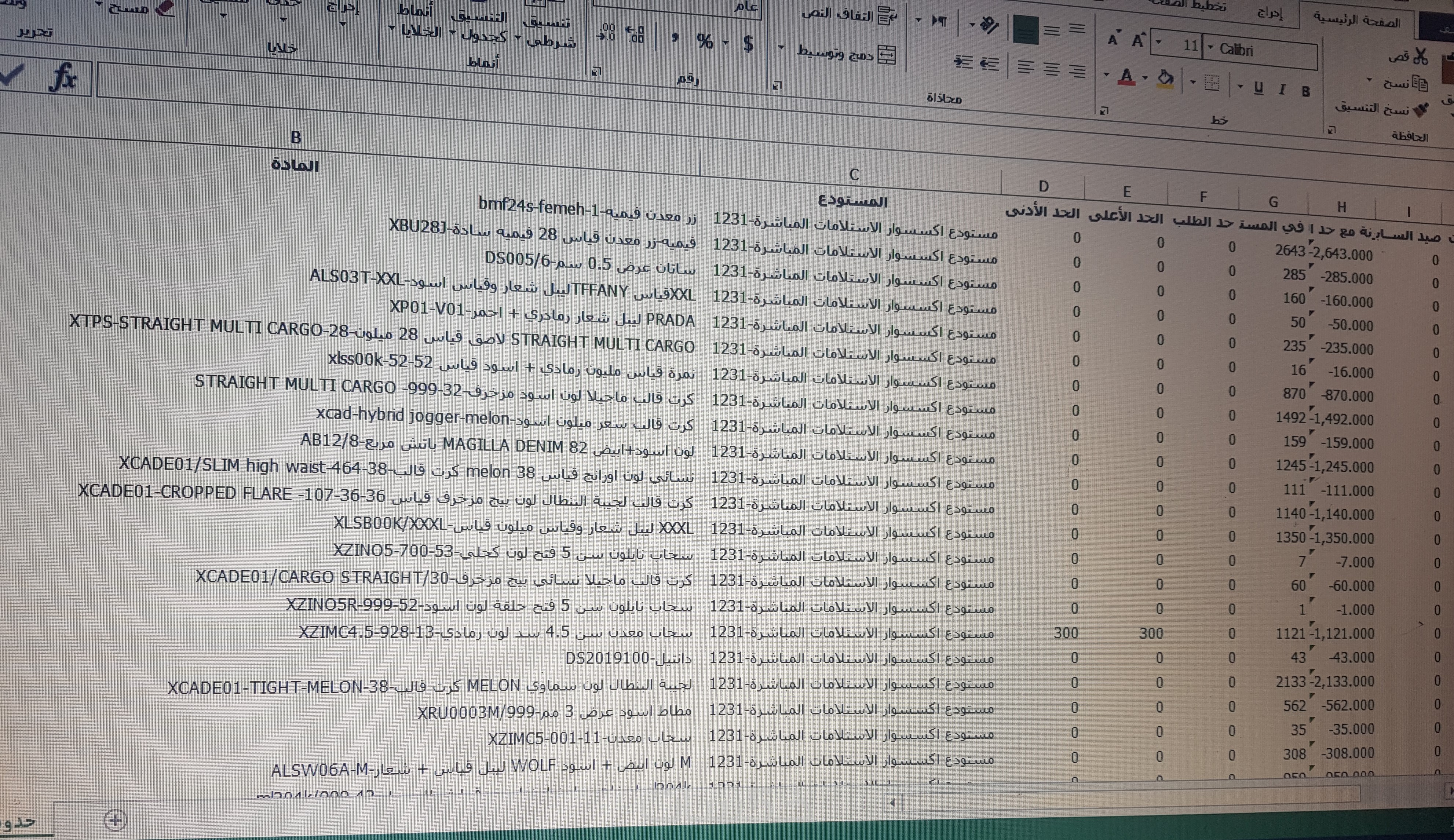Apply the percent % style
1454x840 pixels.
coord(705,41)
